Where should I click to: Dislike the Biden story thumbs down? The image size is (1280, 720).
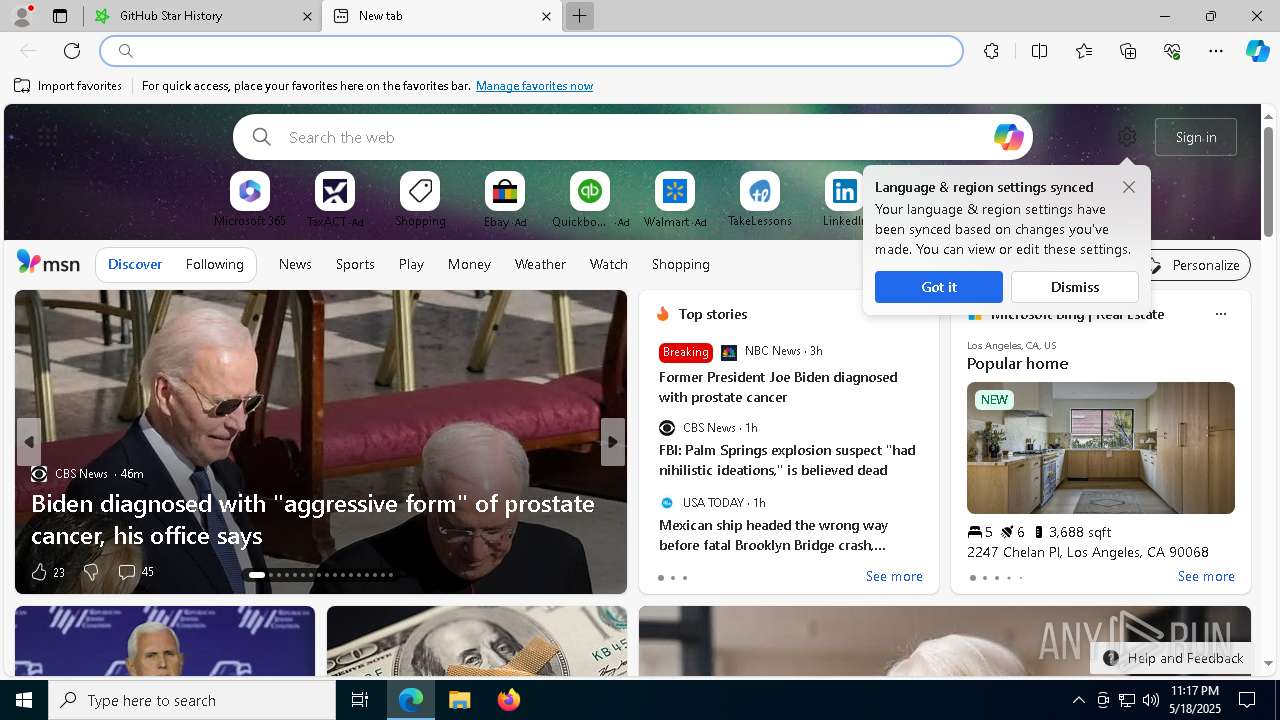pos(91,572)
